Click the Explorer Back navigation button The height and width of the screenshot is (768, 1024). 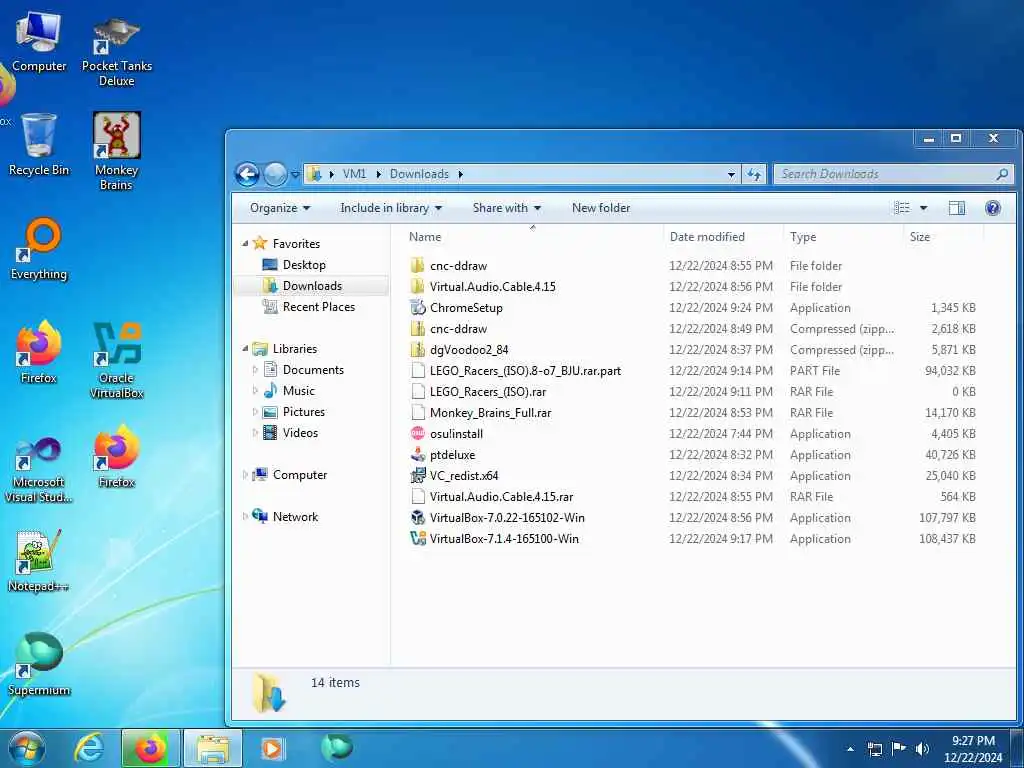(248, 174)
